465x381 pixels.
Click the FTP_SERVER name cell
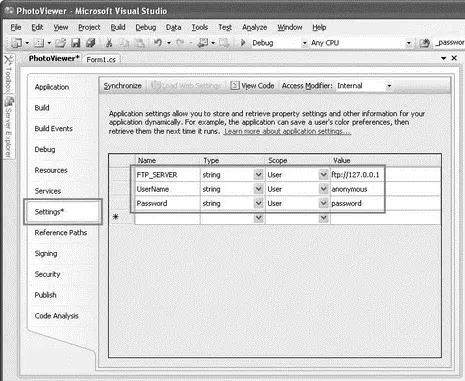click(x=167, y=175)
